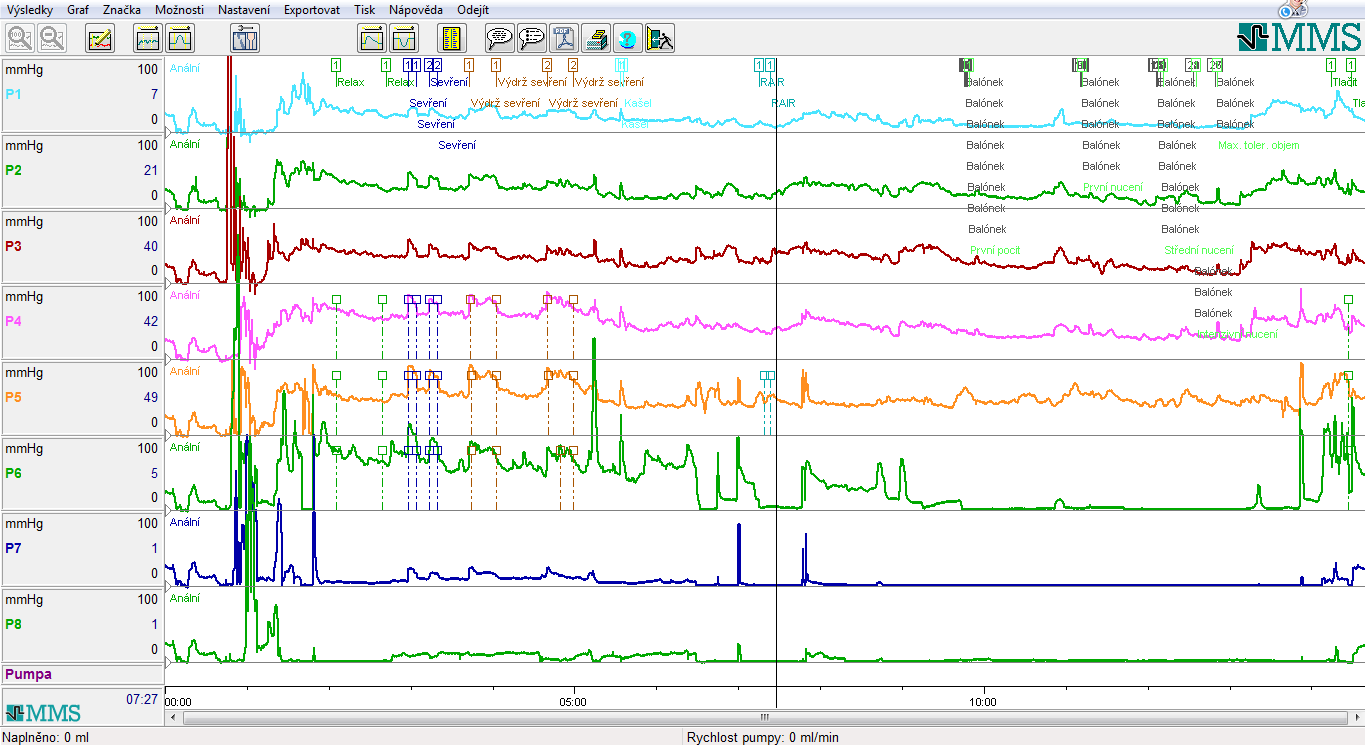This screenshot has width=1365, height=745.
Task: Click the printer icon
Action: click(596, 39)
